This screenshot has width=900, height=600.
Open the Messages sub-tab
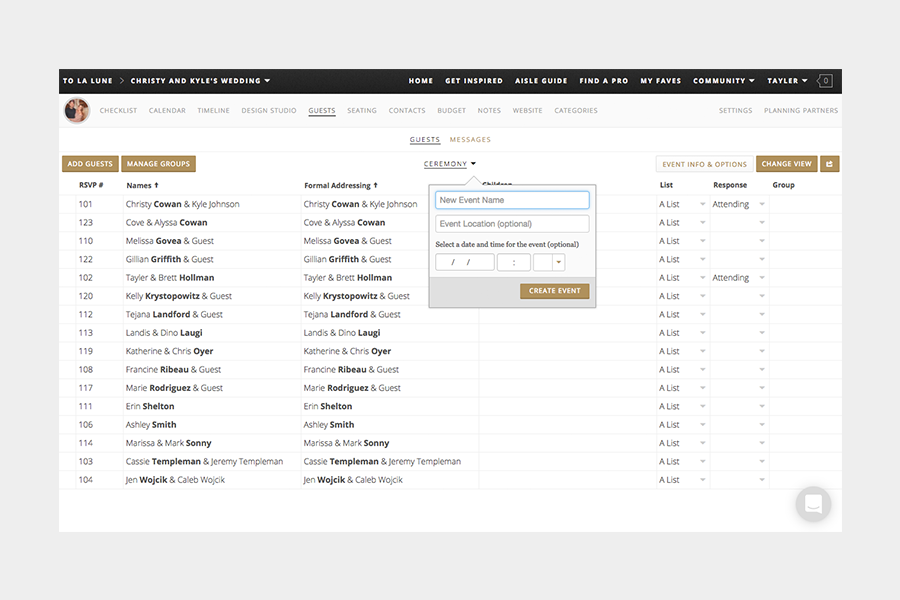(x=470, y=140)
